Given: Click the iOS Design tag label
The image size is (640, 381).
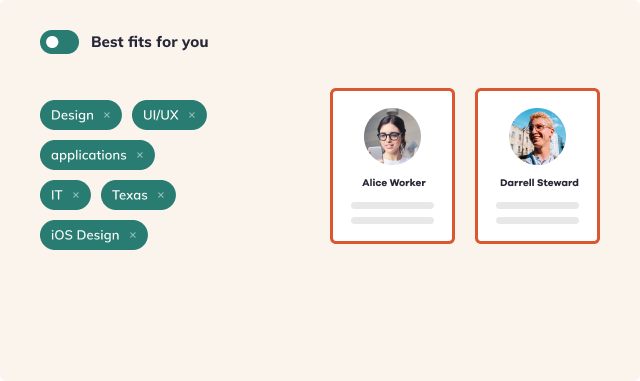Looking at the screenshot, I should click(85, 235).
